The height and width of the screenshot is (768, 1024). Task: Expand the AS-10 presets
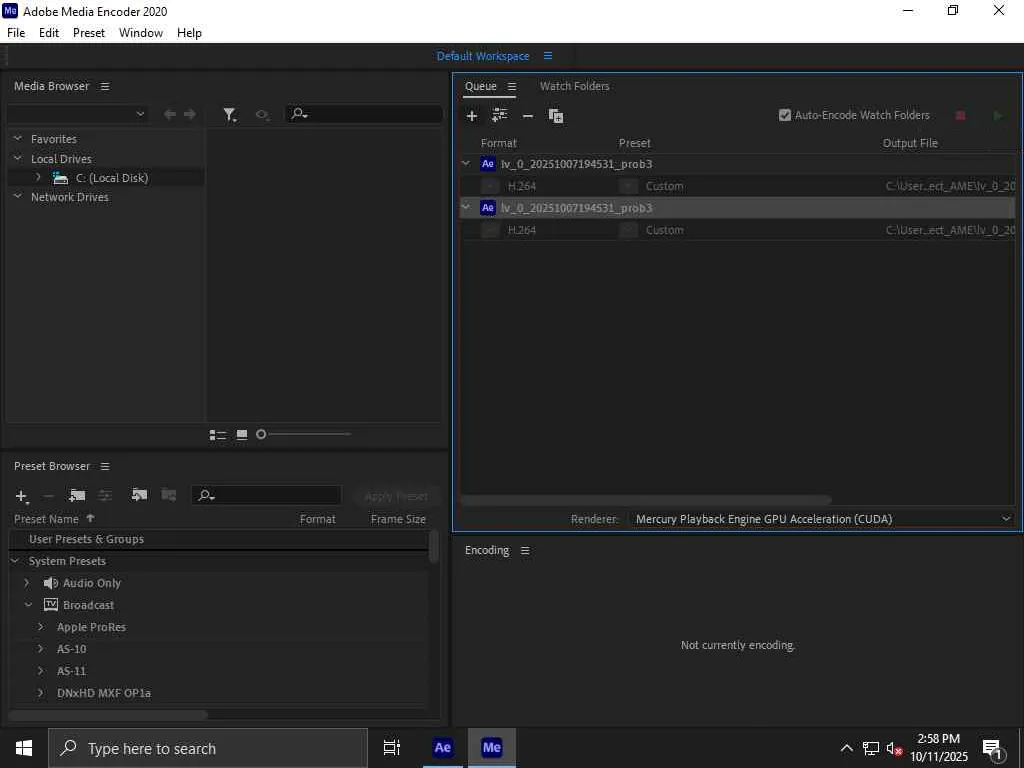coord(40,648)
